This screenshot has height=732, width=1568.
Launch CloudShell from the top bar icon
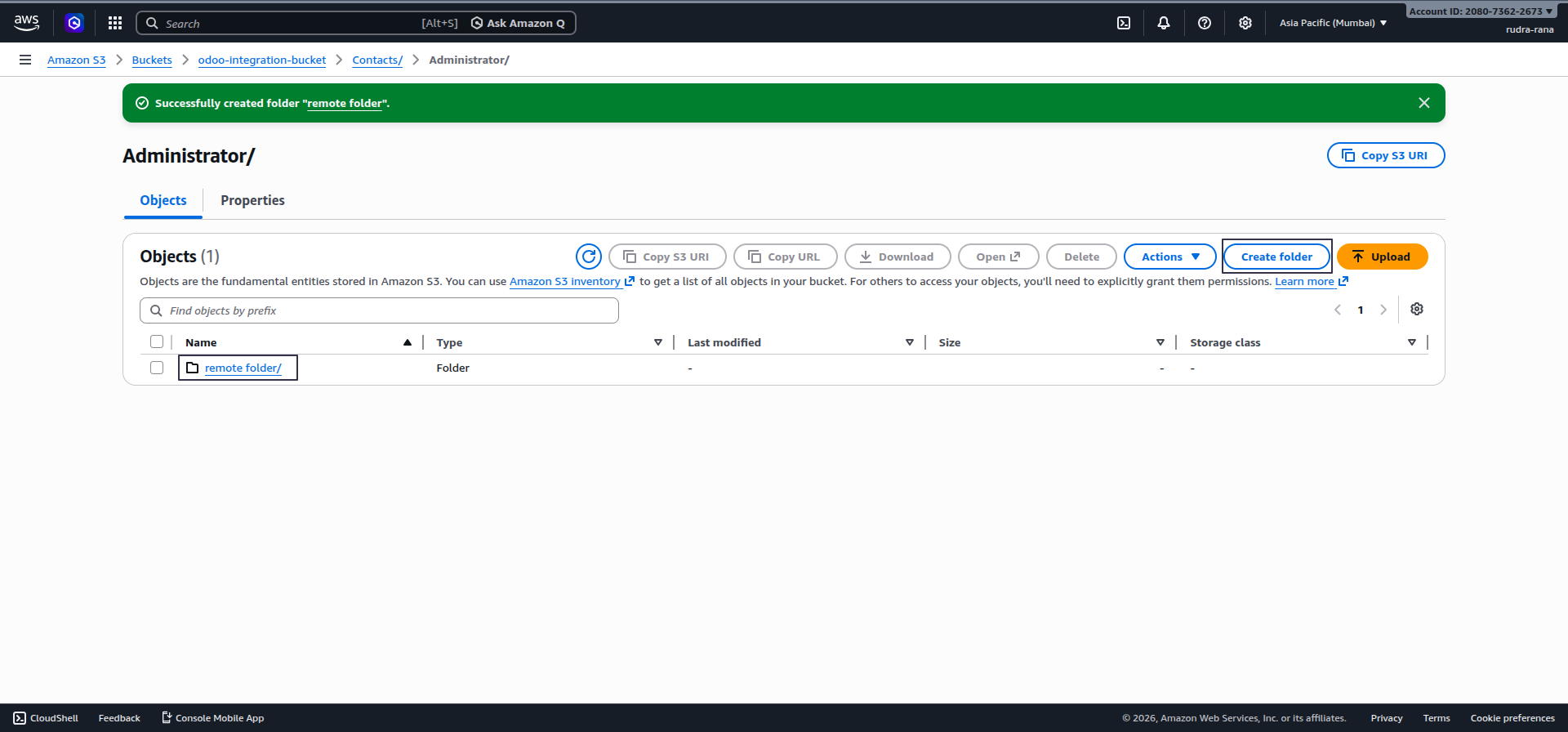[x=1124, y=23]
